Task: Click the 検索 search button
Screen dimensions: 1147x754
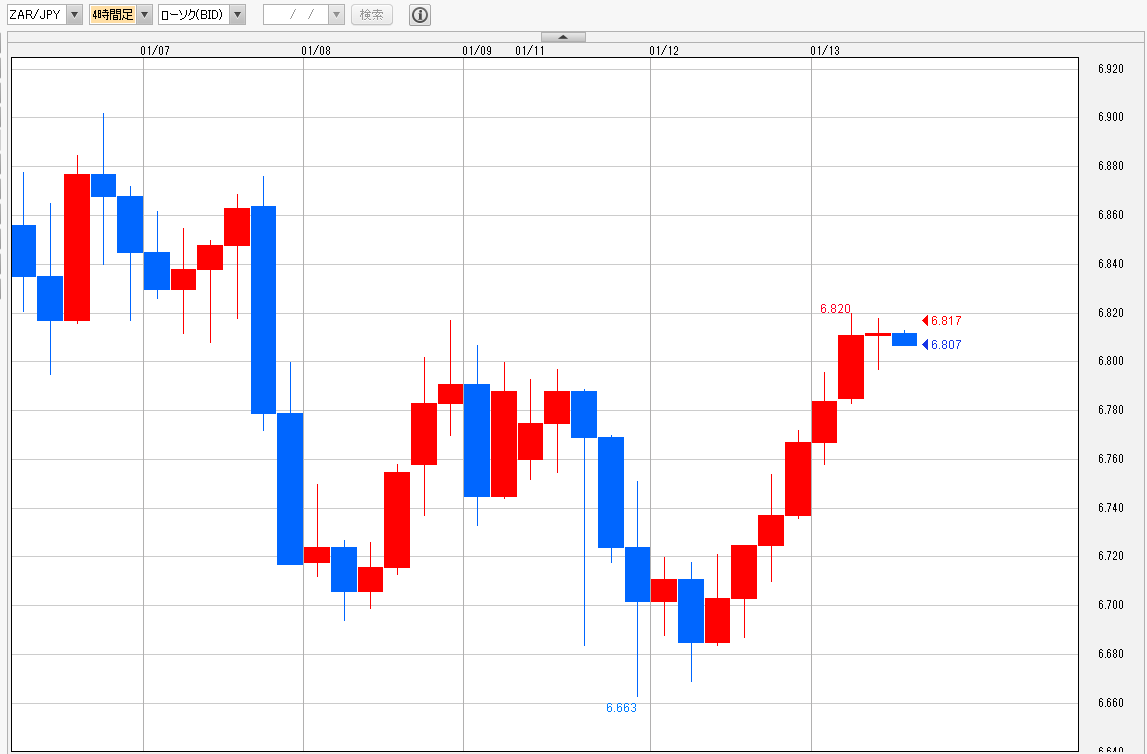Action: tap(372, 15)
